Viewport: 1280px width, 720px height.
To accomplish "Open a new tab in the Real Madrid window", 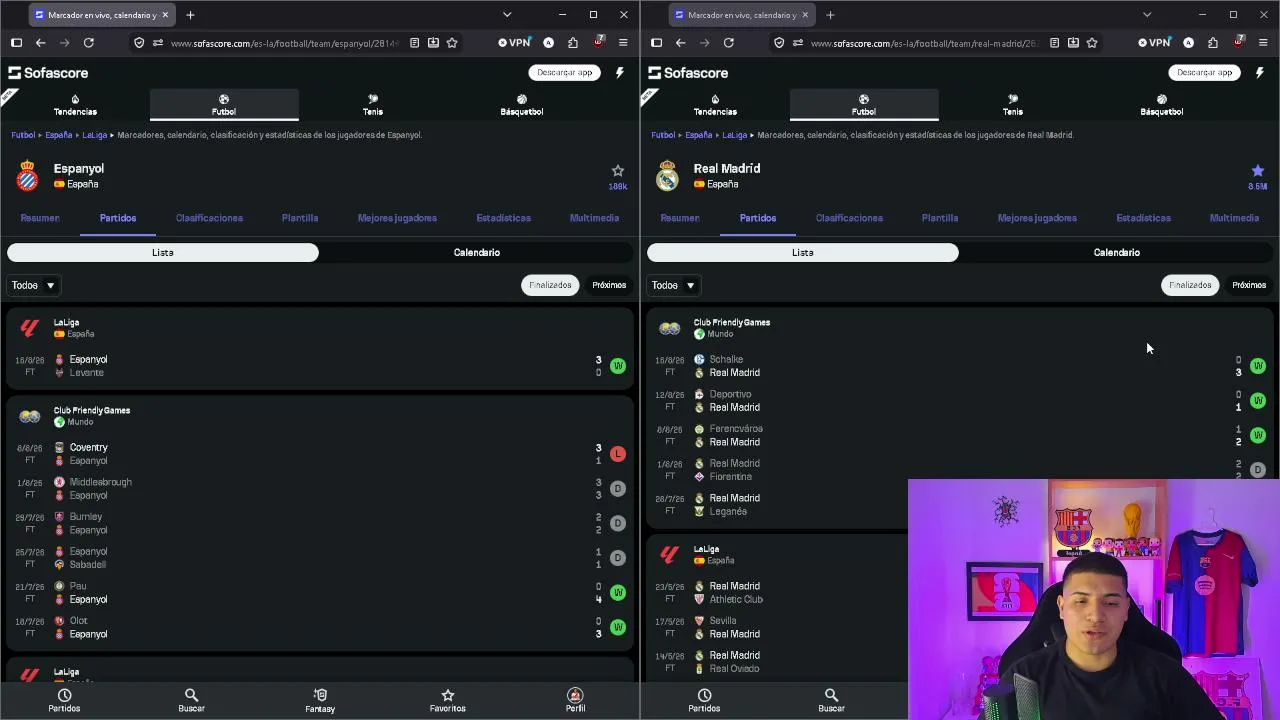I will [830, 15].
